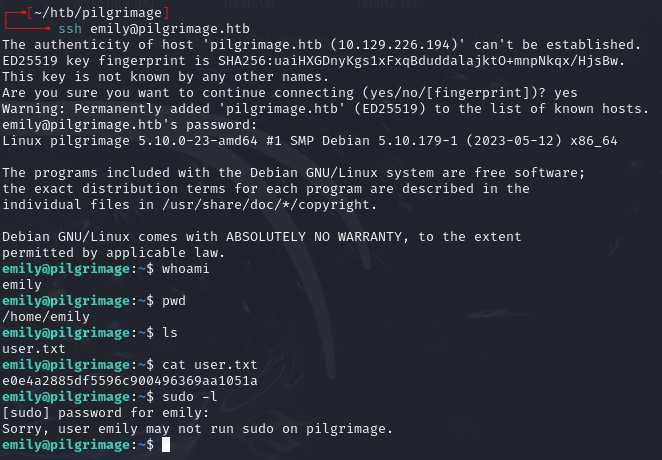Click the /home/emily output line

pyautogui.click(x=46, y=317)
